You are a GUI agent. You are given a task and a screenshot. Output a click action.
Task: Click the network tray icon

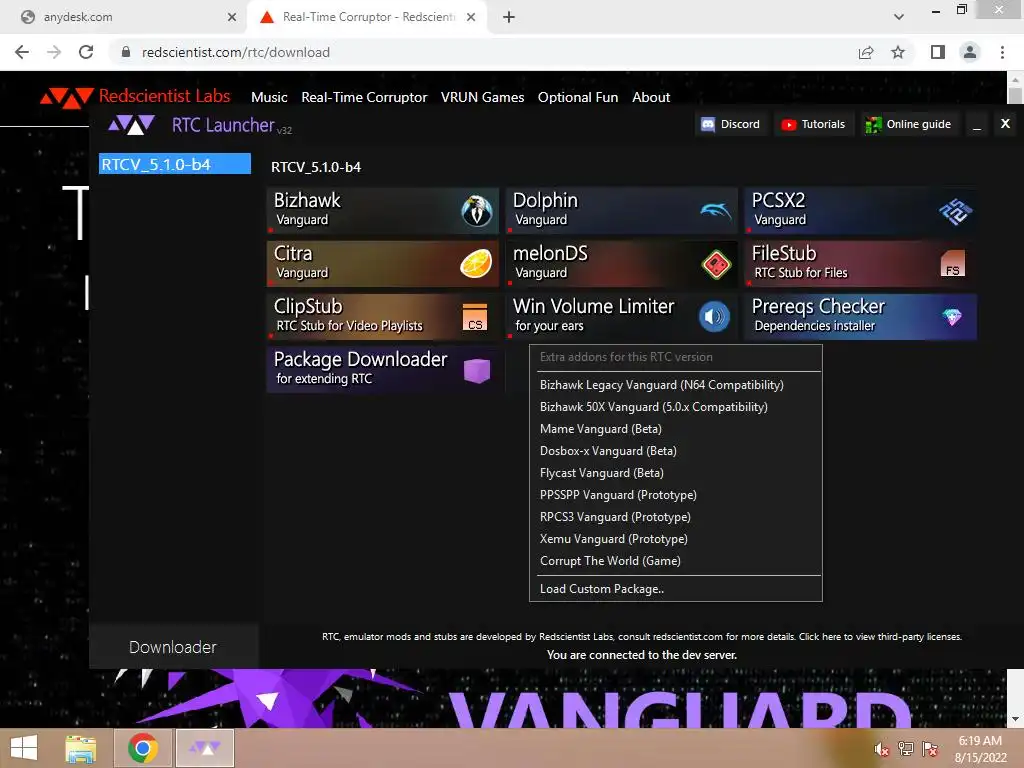point(906,749)
